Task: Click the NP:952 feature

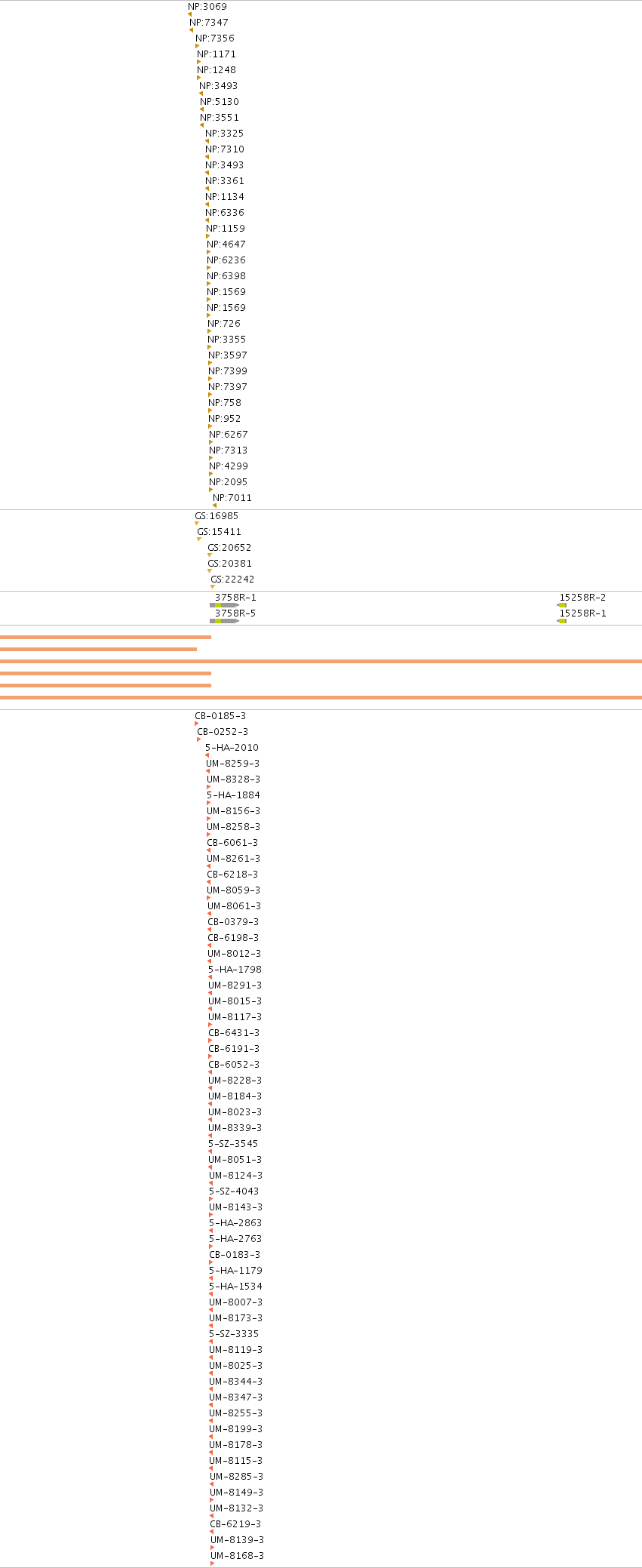Action: (225, 419)
